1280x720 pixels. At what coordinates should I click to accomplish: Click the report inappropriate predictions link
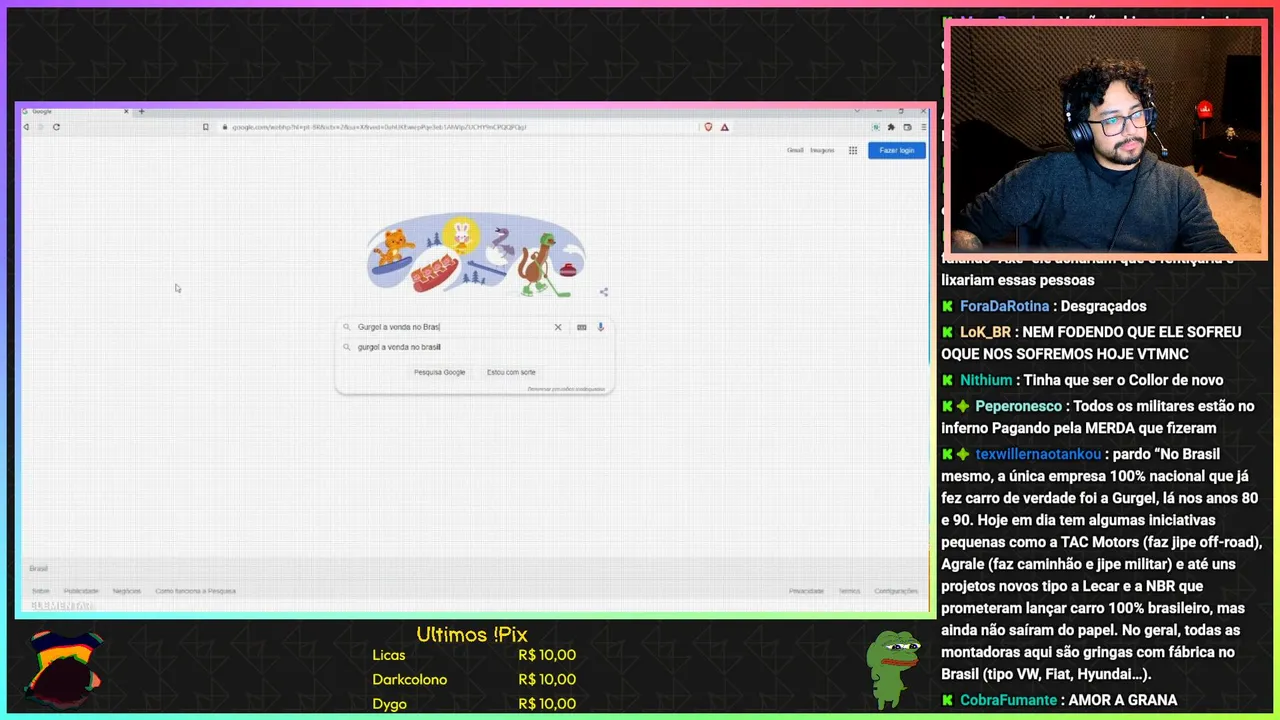tap(566, 389)
